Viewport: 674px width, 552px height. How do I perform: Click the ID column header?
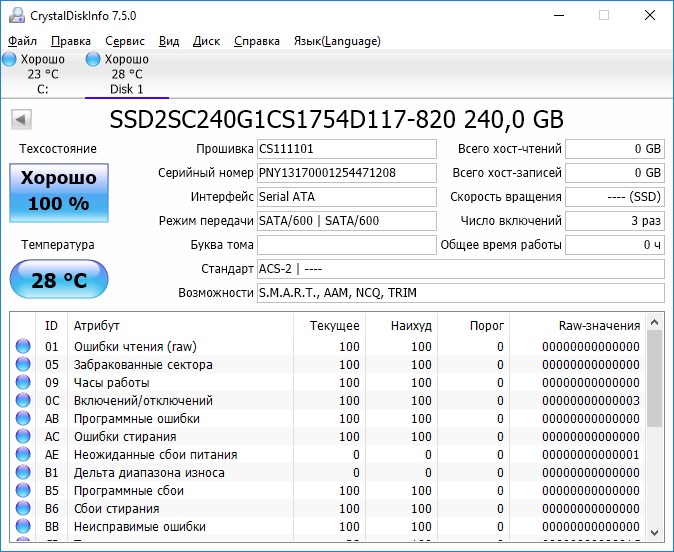(x=51, y=325)
